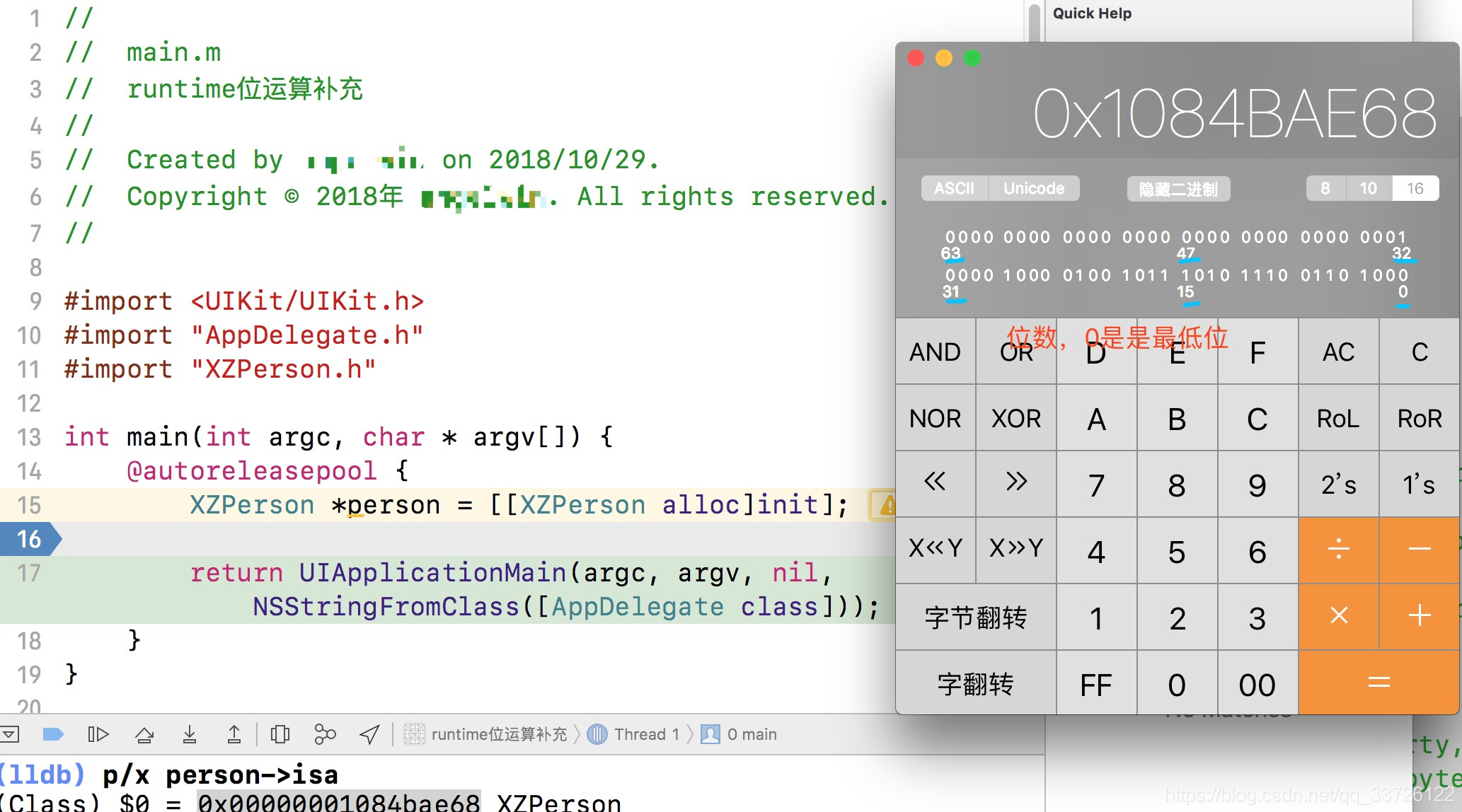Click the RoR rotate right key
The image size is (1462, 812).
tap(1419, 418)
